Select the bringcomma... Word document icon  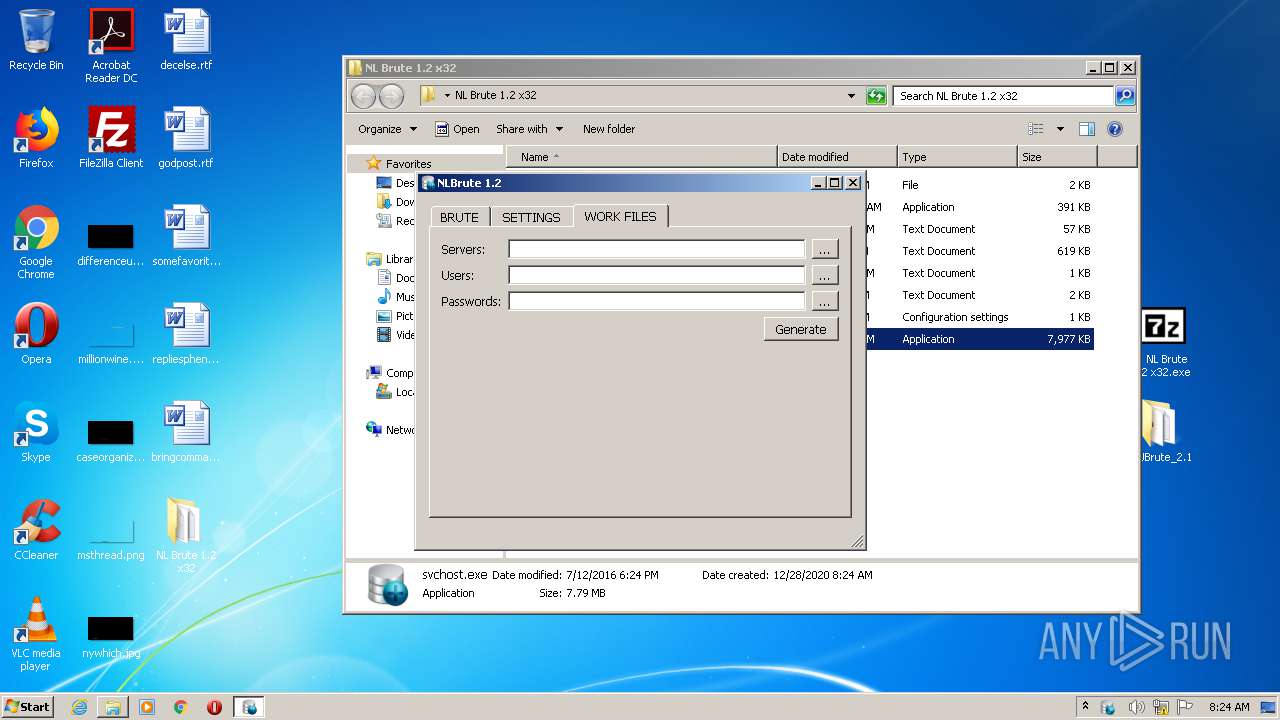click(x=186, y=432)
